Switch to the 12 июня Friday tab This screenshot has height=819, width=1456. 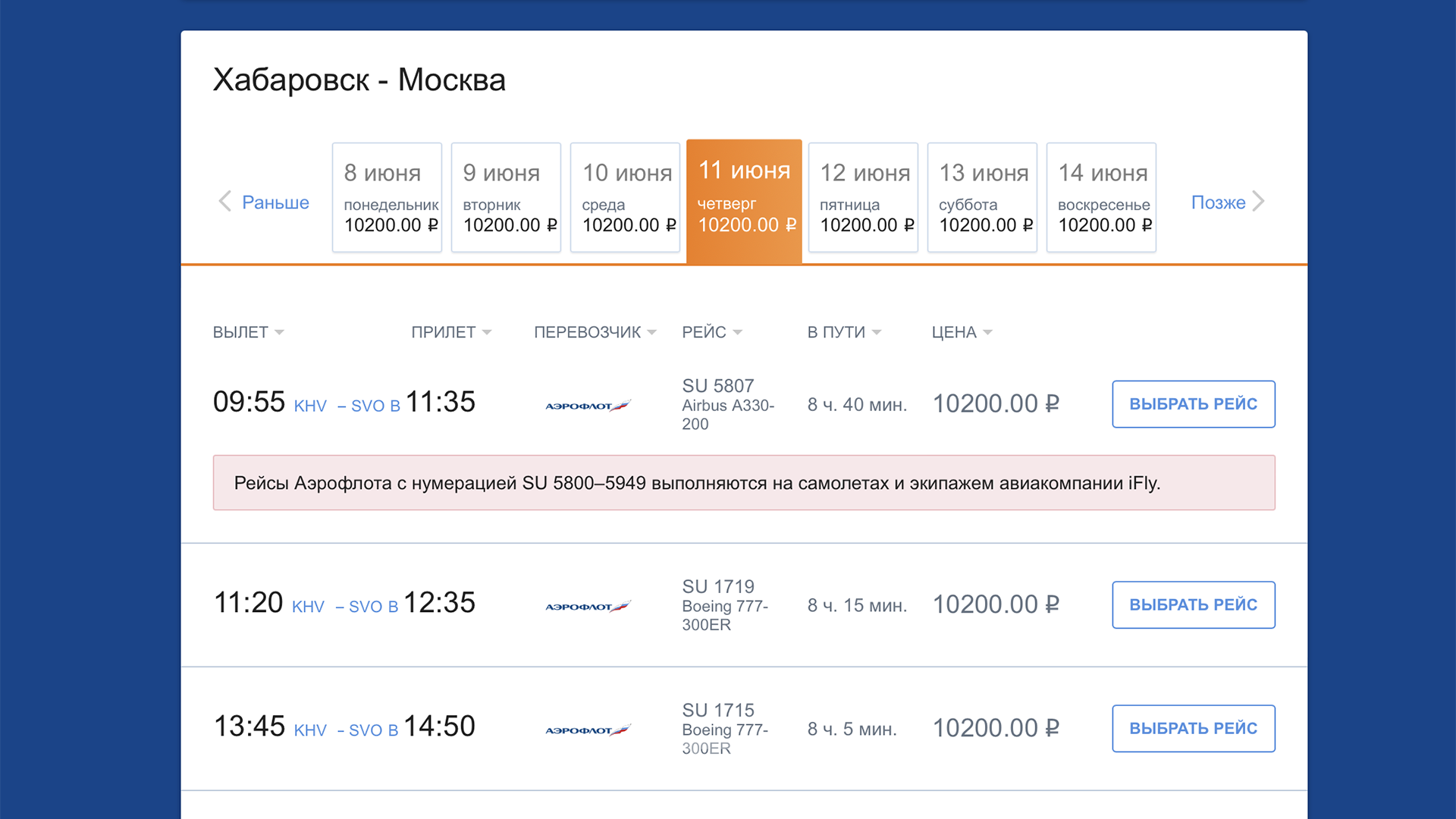(x=862, y=197)
